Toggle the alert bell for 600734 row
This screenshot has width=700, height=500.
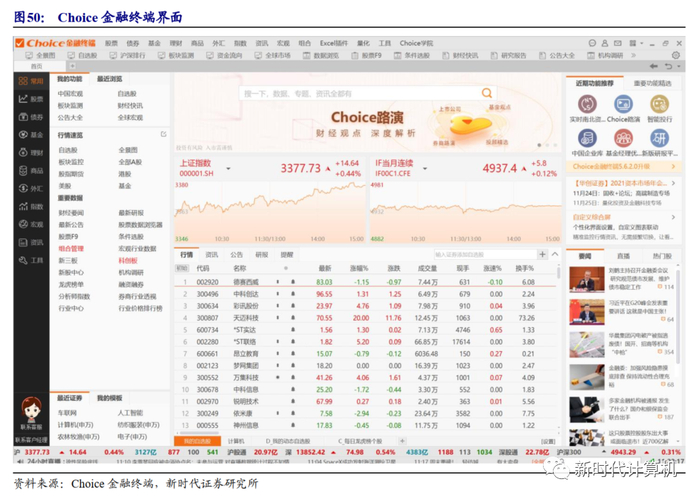pyautogui.click(x=293, y=330)
